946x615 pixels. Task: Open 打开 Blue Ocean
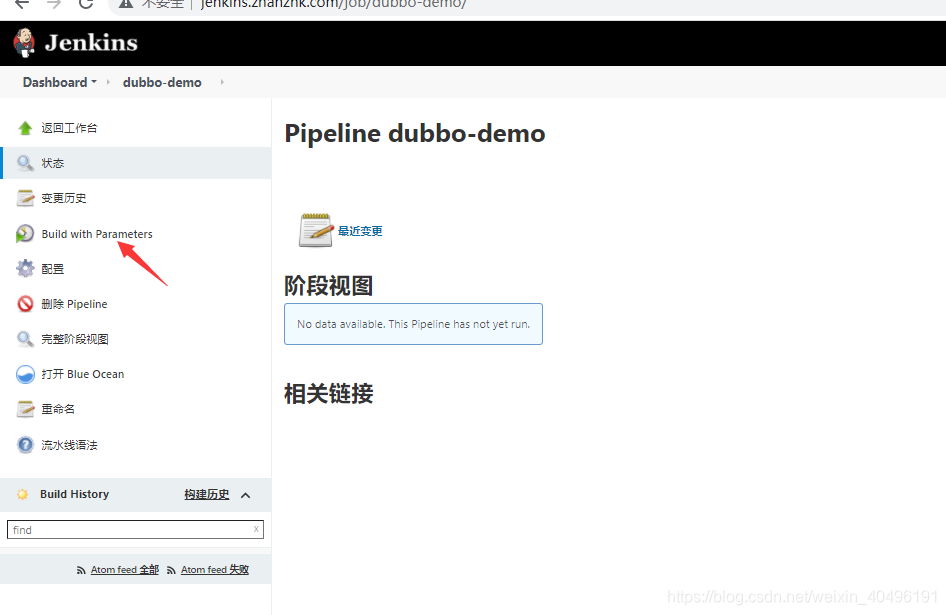pos(83,374)
